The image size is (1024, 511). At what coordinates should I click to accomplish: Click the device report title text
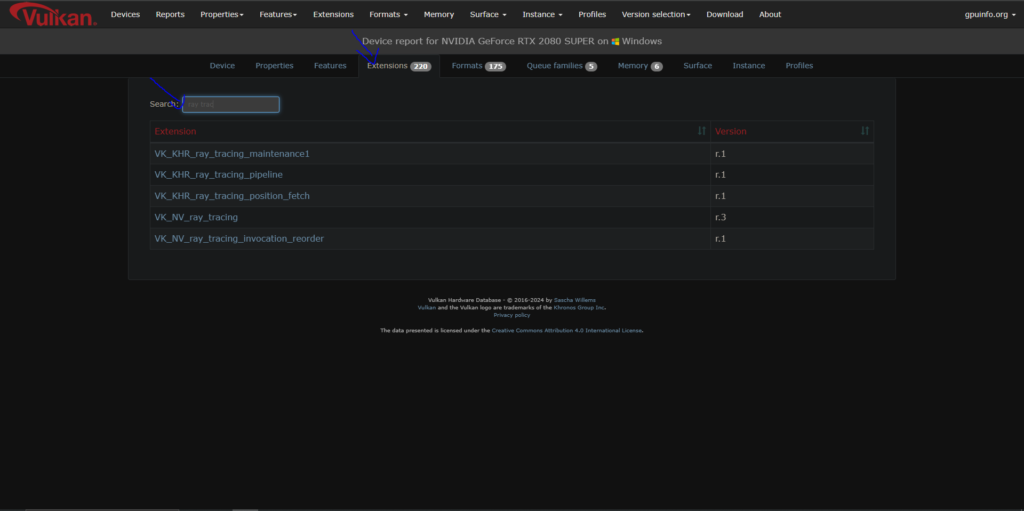[512, 41]
